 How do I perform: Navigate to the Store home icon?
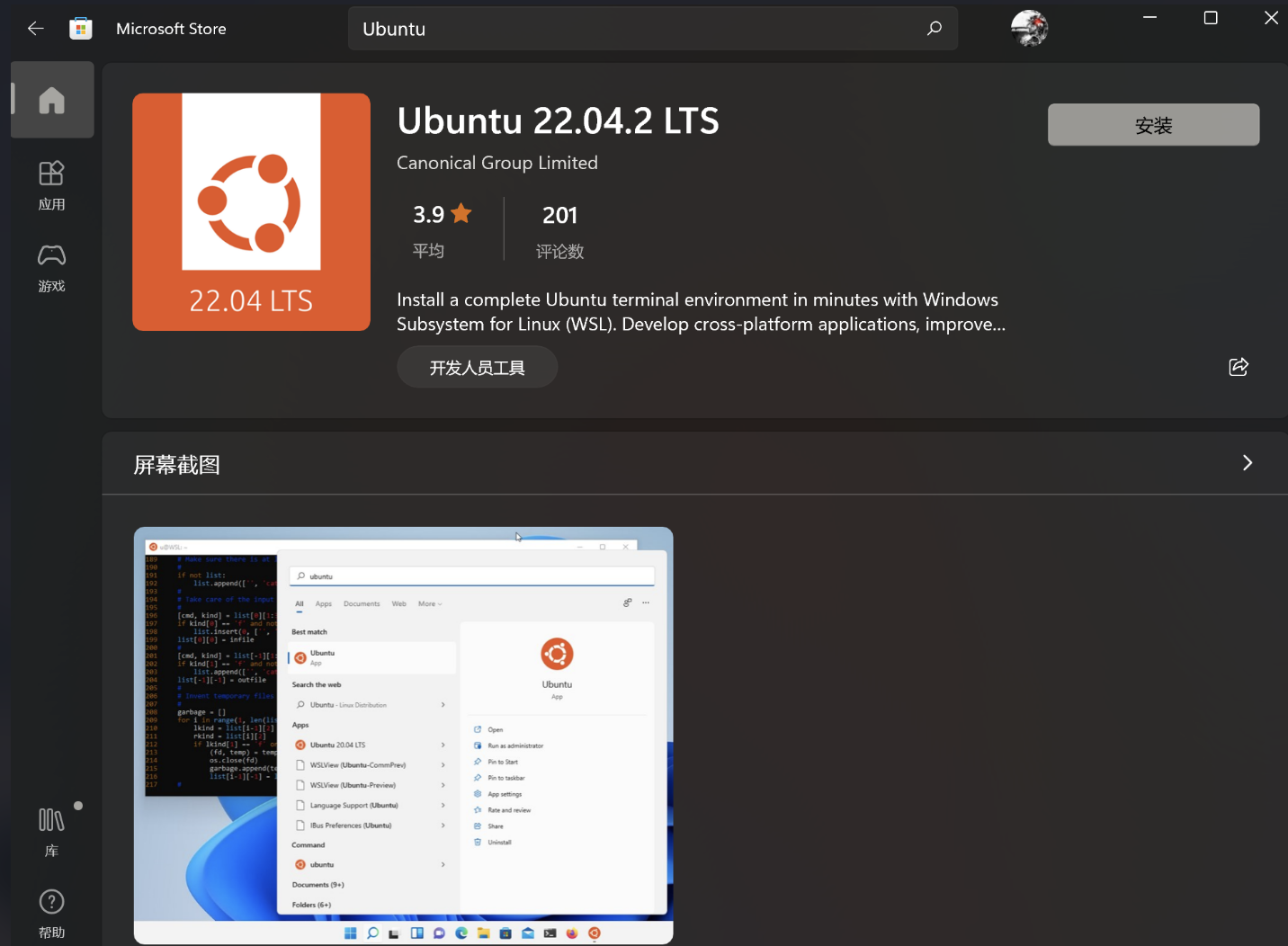coord(51,100)
